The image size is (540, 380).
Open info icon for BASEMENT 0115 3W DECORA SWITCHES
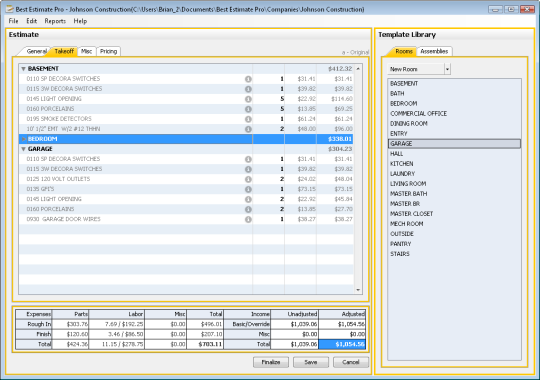pyautogui.click(x=248, y=89)
